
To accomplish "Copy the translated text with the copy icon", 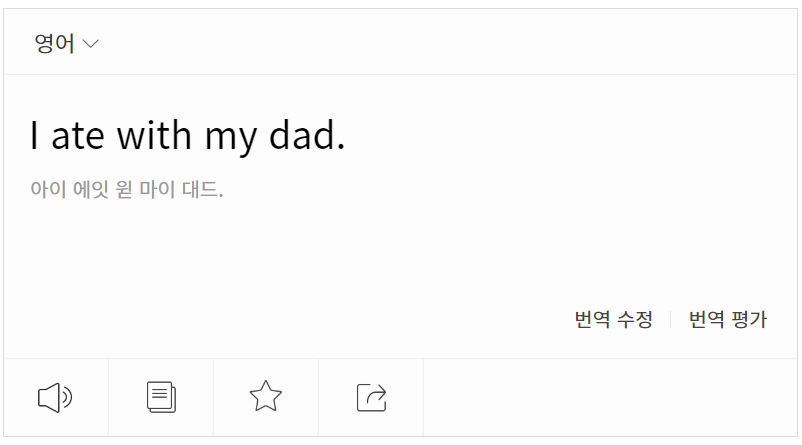I will (161, 397).
